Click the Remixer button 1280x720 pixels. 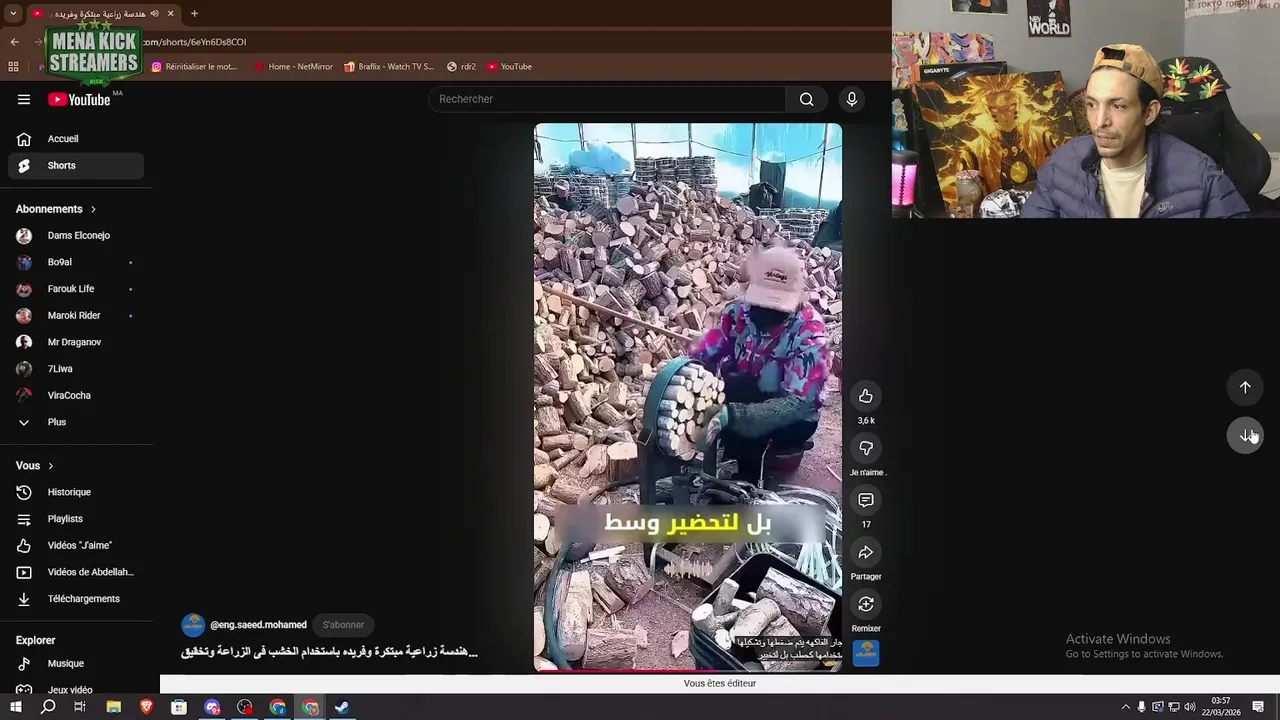866,604
